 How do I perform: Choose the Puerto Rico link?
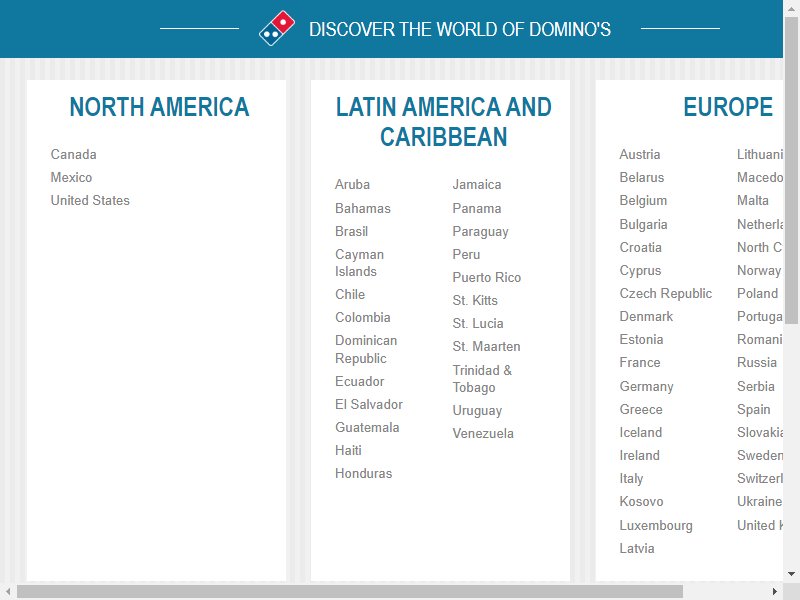pos(487,277)
